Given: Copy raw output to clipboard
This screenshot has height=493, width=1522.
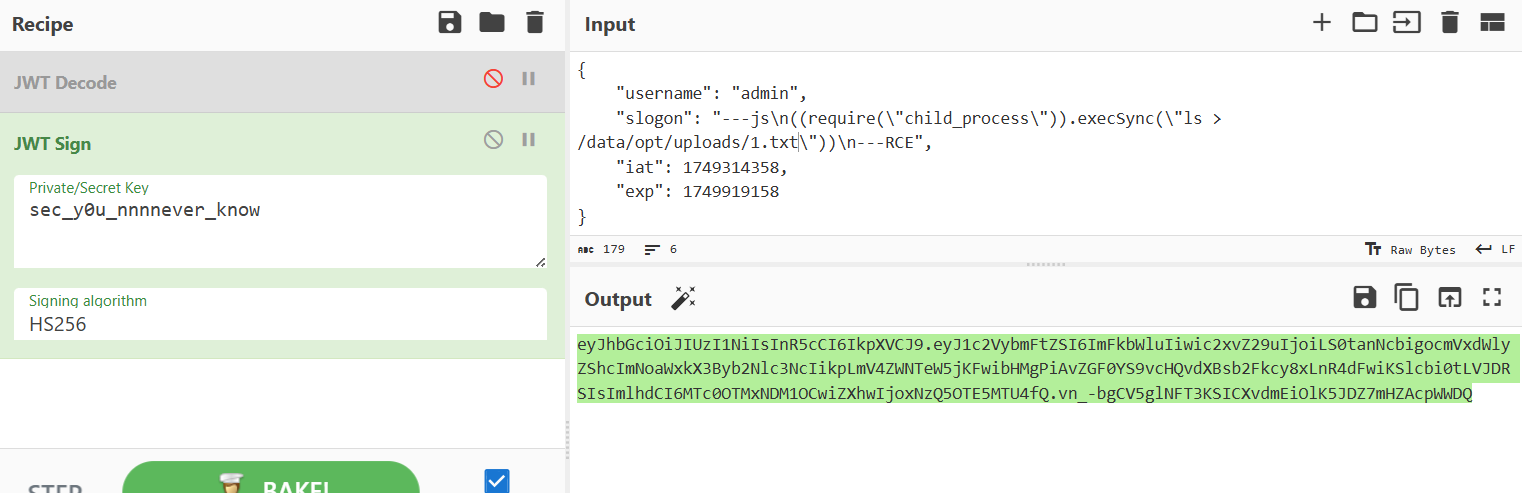Looking at the screenshot, I should coord(1407,297).
